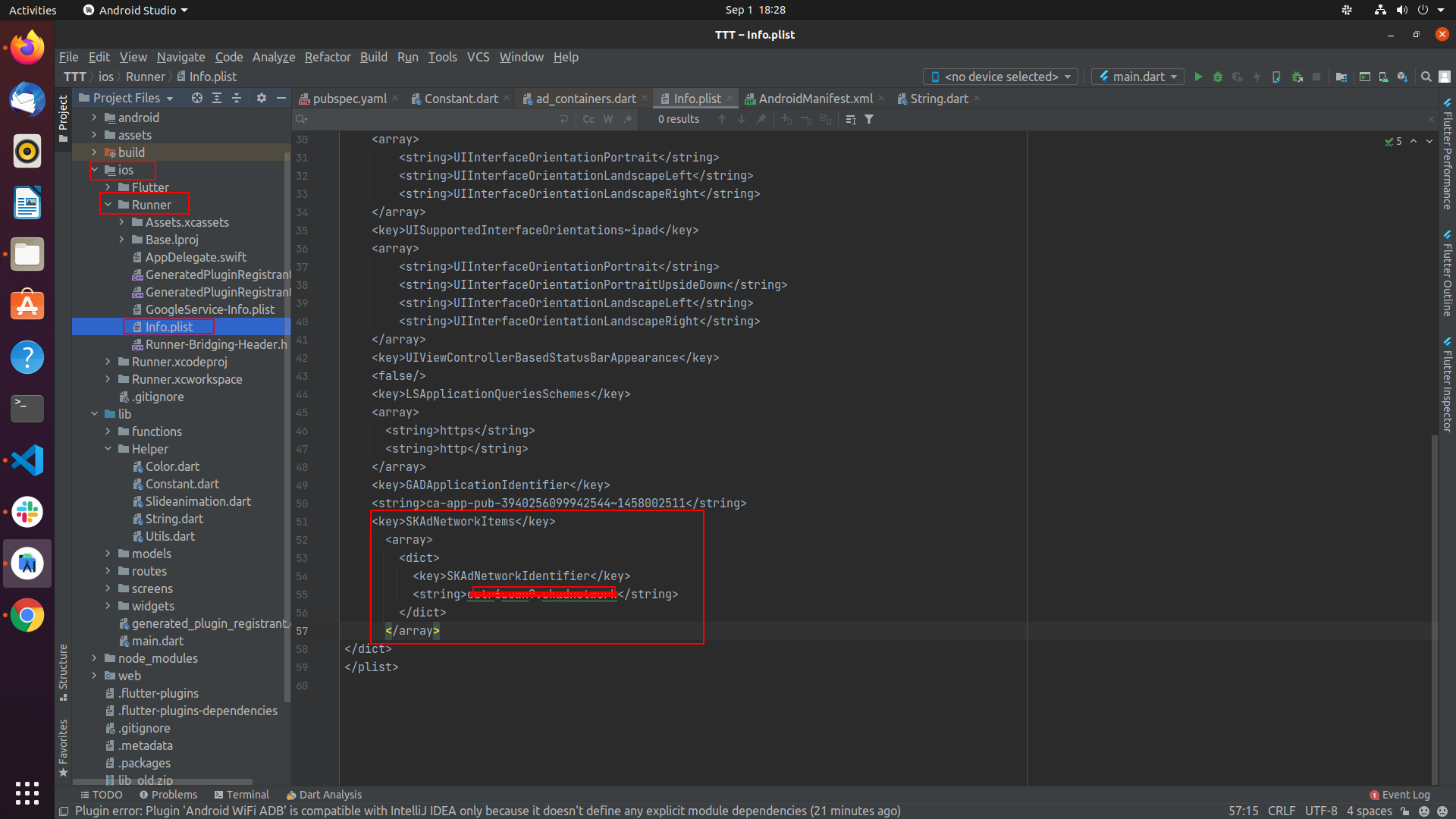Close the find bar with X
1456x819 pixels.
pos(1431,119)
